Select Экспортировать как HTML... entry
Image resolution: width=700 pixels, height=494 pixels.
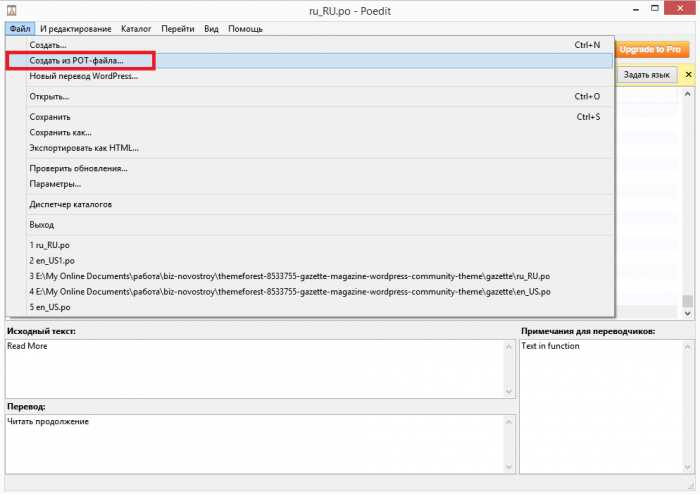310,148
